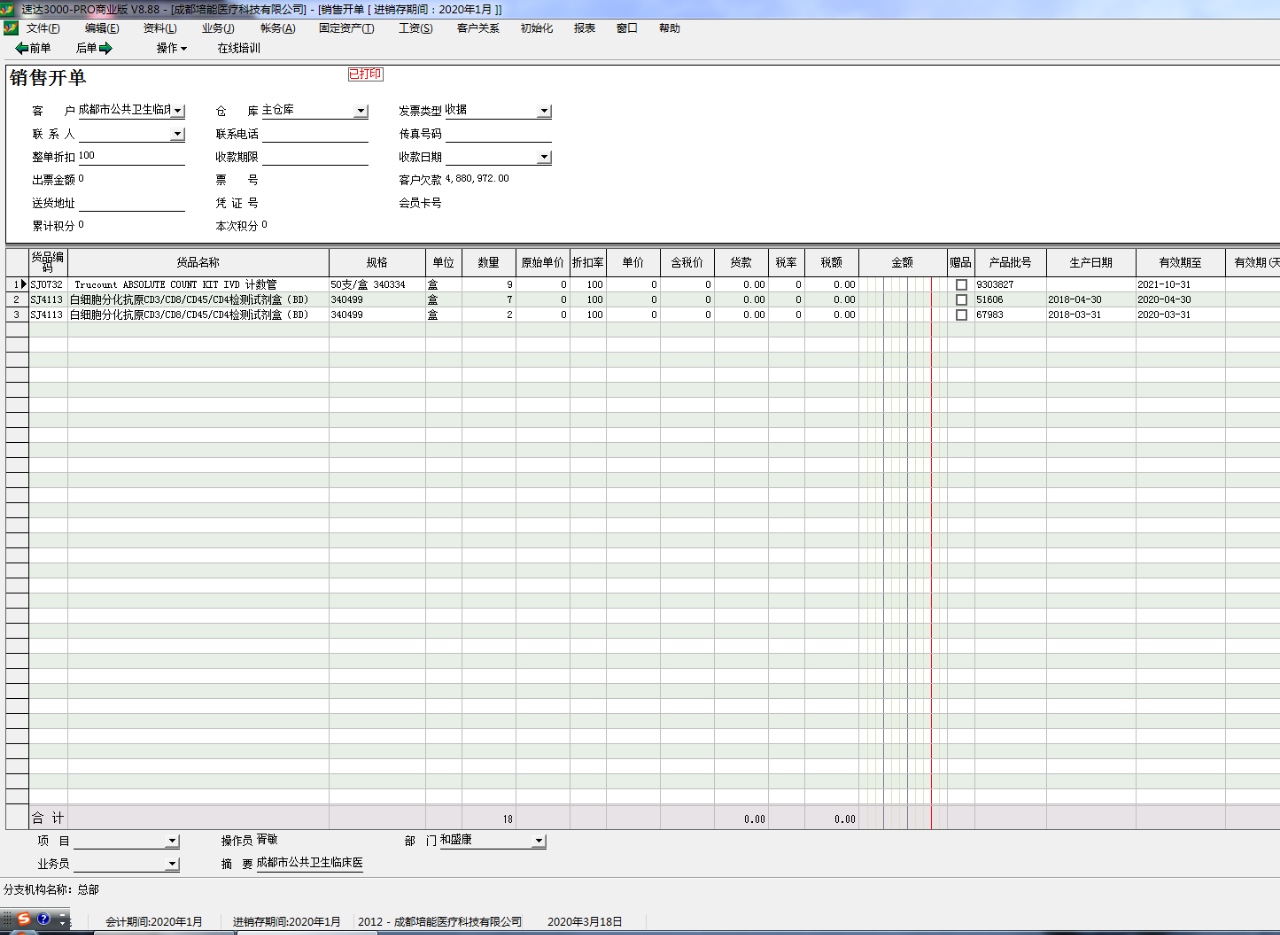Click the Sogou input method S icon
1280x935 pixels.
coord(23,919)
